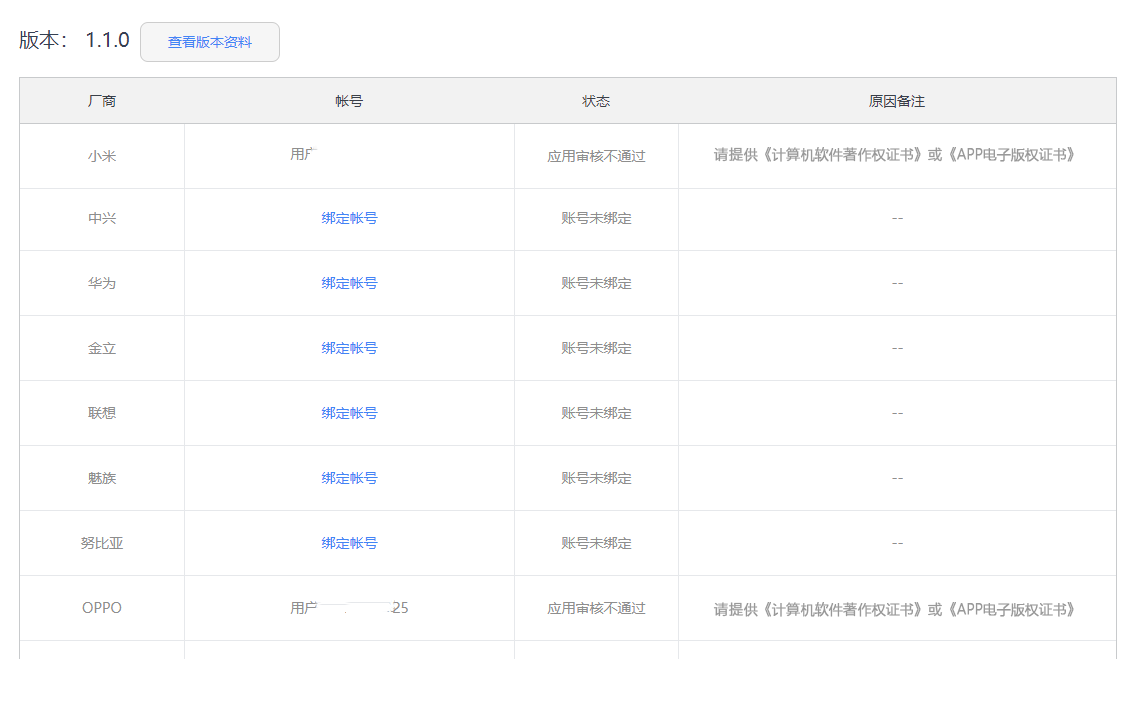Screen dimensions: 1146x727
Task: Click the OPPO row reason note text
Action: click(895, 609)
